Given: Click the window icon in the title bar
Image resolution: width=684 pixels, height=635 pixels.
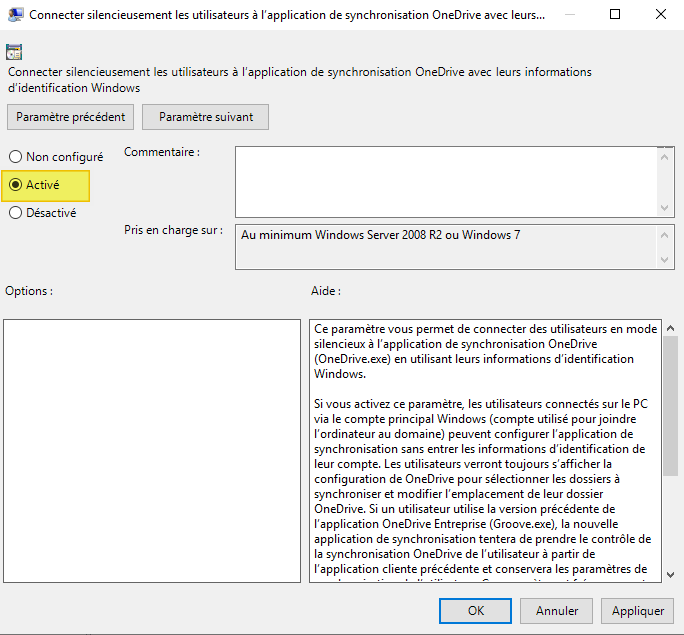Looking at the screenshot, I should tap(15, 15).
